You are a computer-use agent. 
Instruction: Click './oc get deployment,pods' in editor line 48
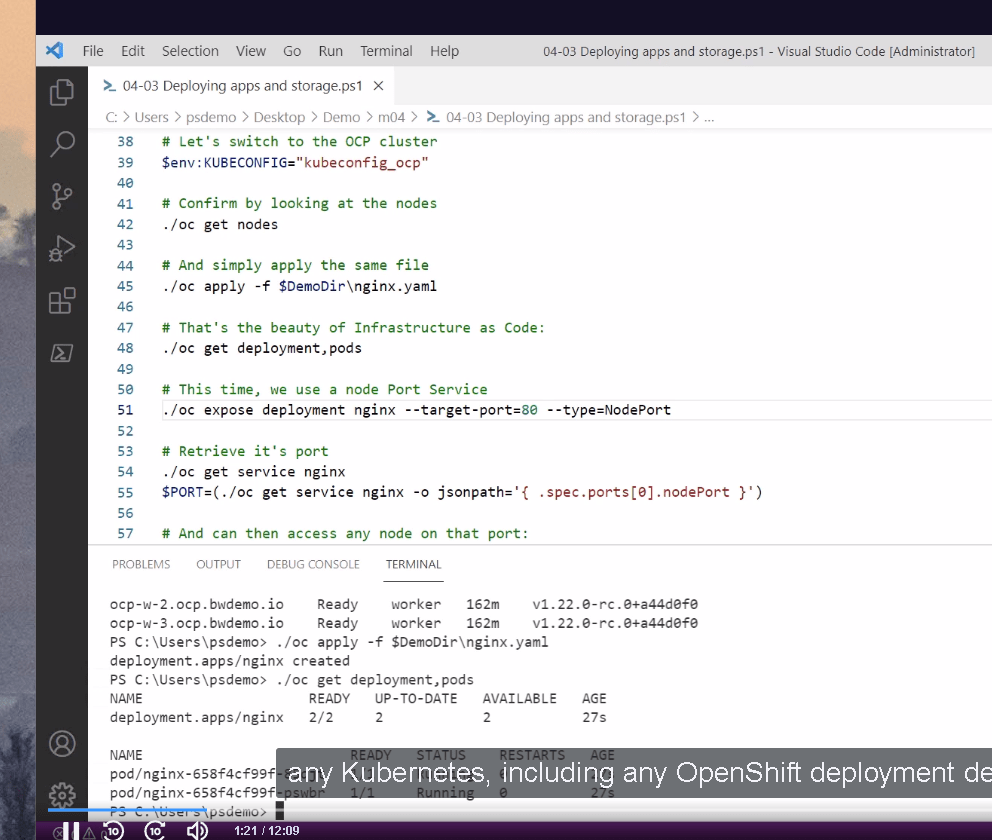click(x=262, y=349)
